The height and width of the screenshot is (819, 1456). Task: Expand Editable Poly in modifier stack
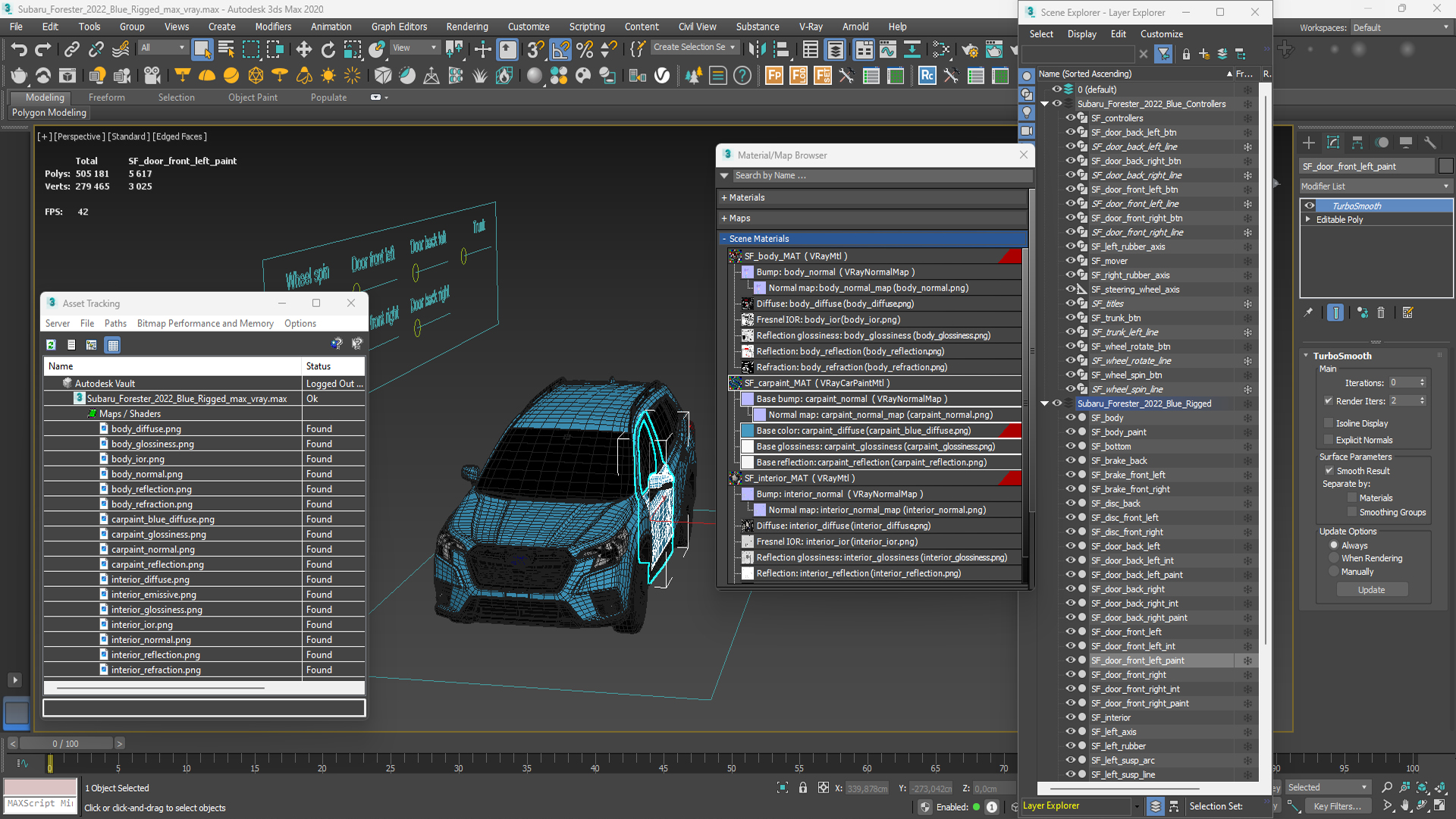[1308, 219]
